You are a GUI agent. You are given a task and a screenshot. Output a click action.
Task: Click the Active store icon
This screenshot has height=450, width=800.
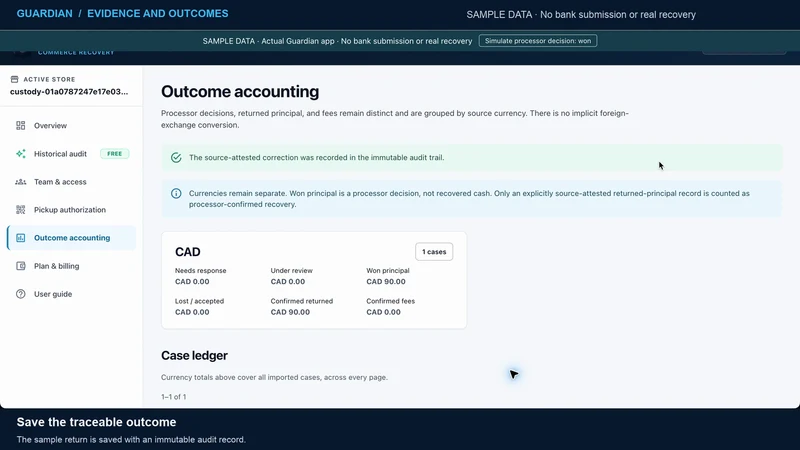click(14, 79)
